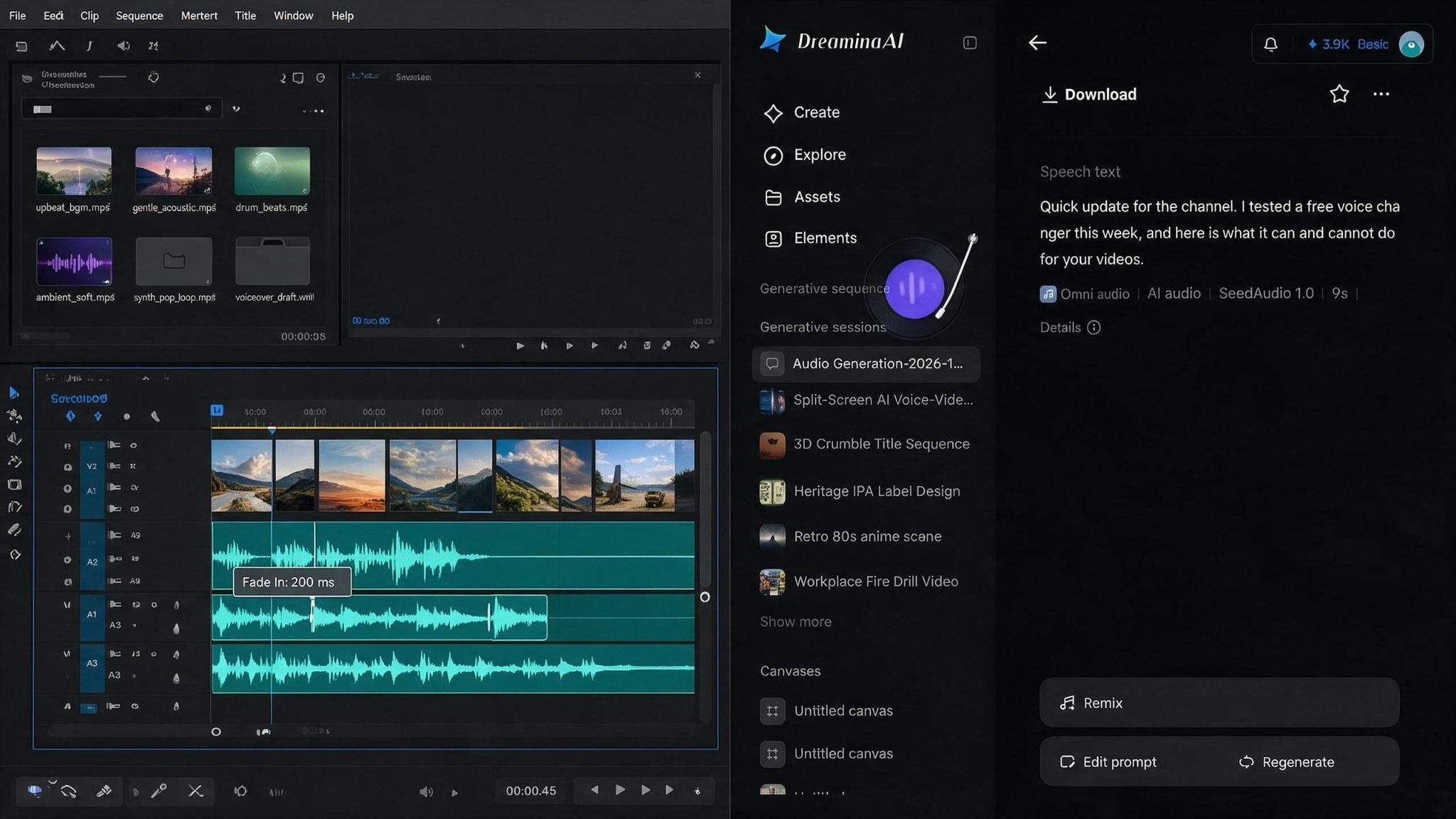
Task: Open the File menu
Action: [x=17, y=16]
